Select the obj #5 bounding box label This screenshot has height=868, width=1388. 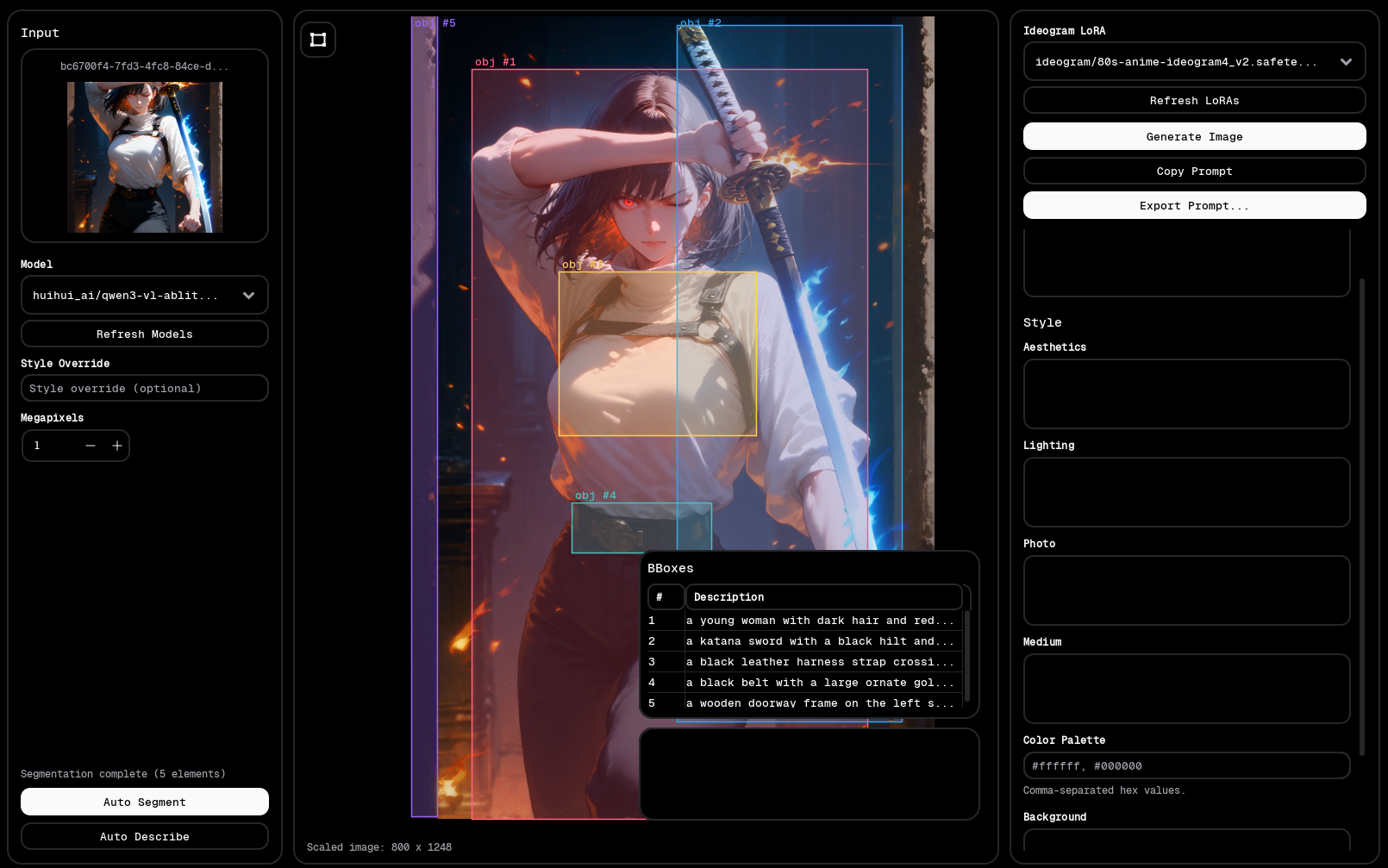435,23
